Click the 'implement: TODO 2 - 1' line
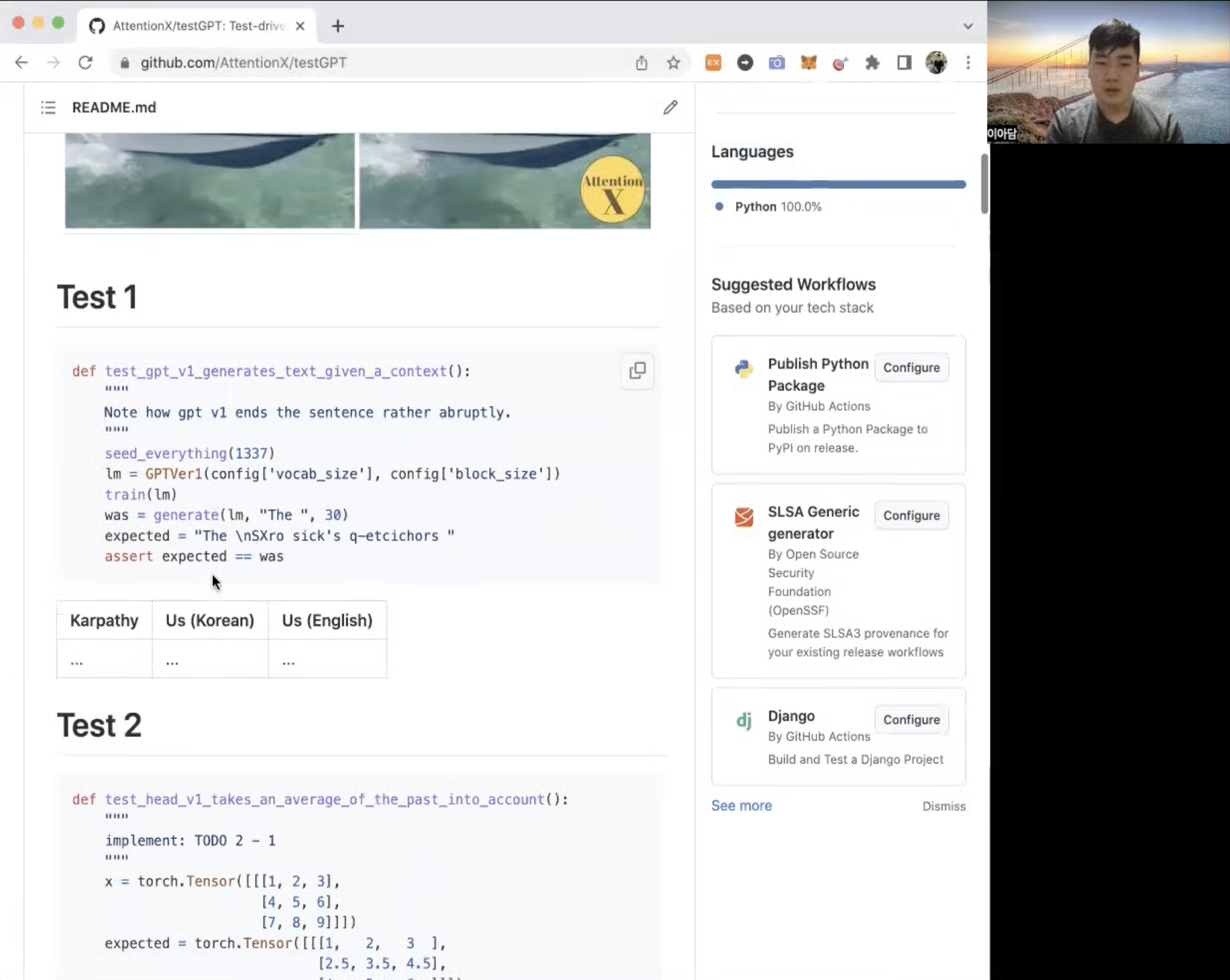The width and height of the screenshot is (1230, 980). pyautogui.click(x=190, y=840)
